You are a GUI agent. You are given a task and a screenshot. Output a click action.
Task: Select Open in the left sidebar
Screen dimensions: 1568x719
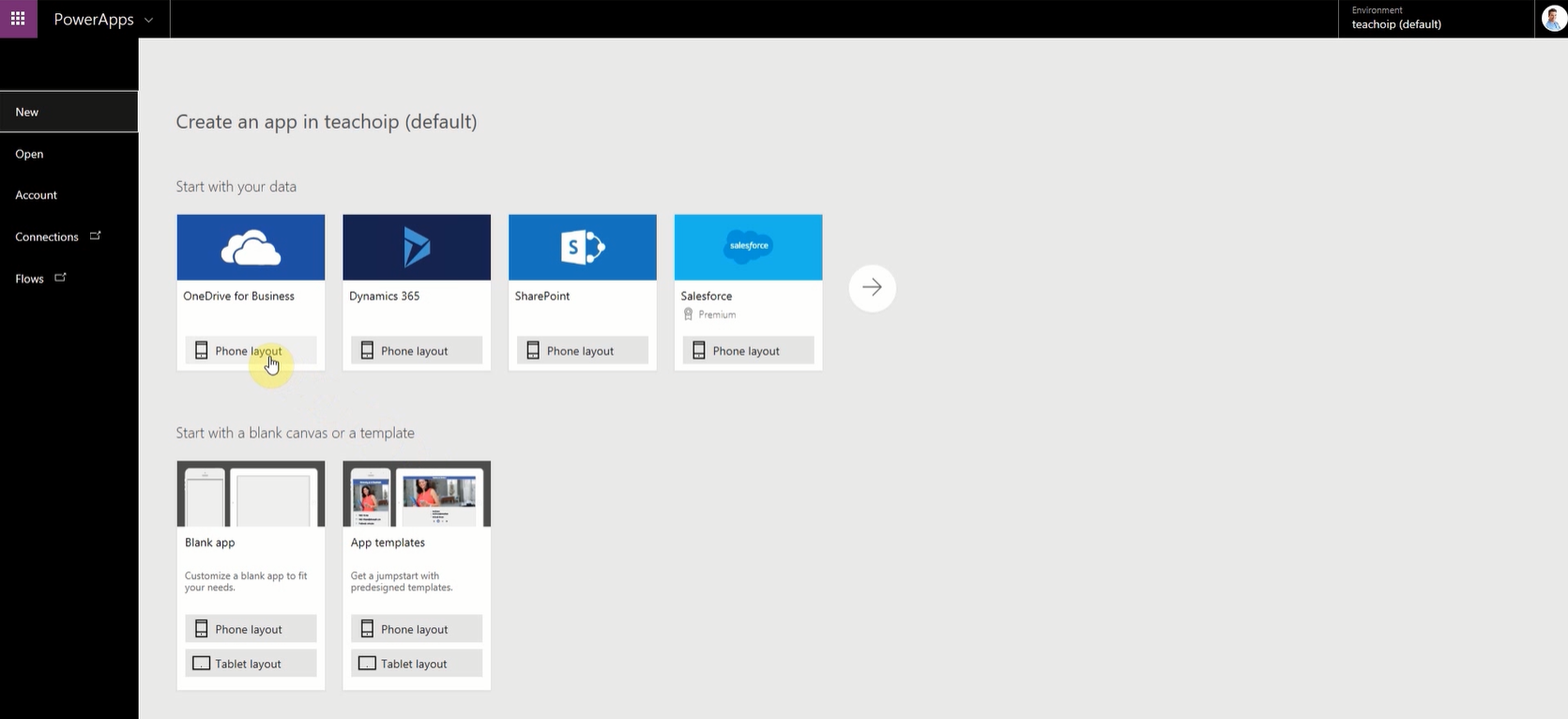tap(69, 154)
